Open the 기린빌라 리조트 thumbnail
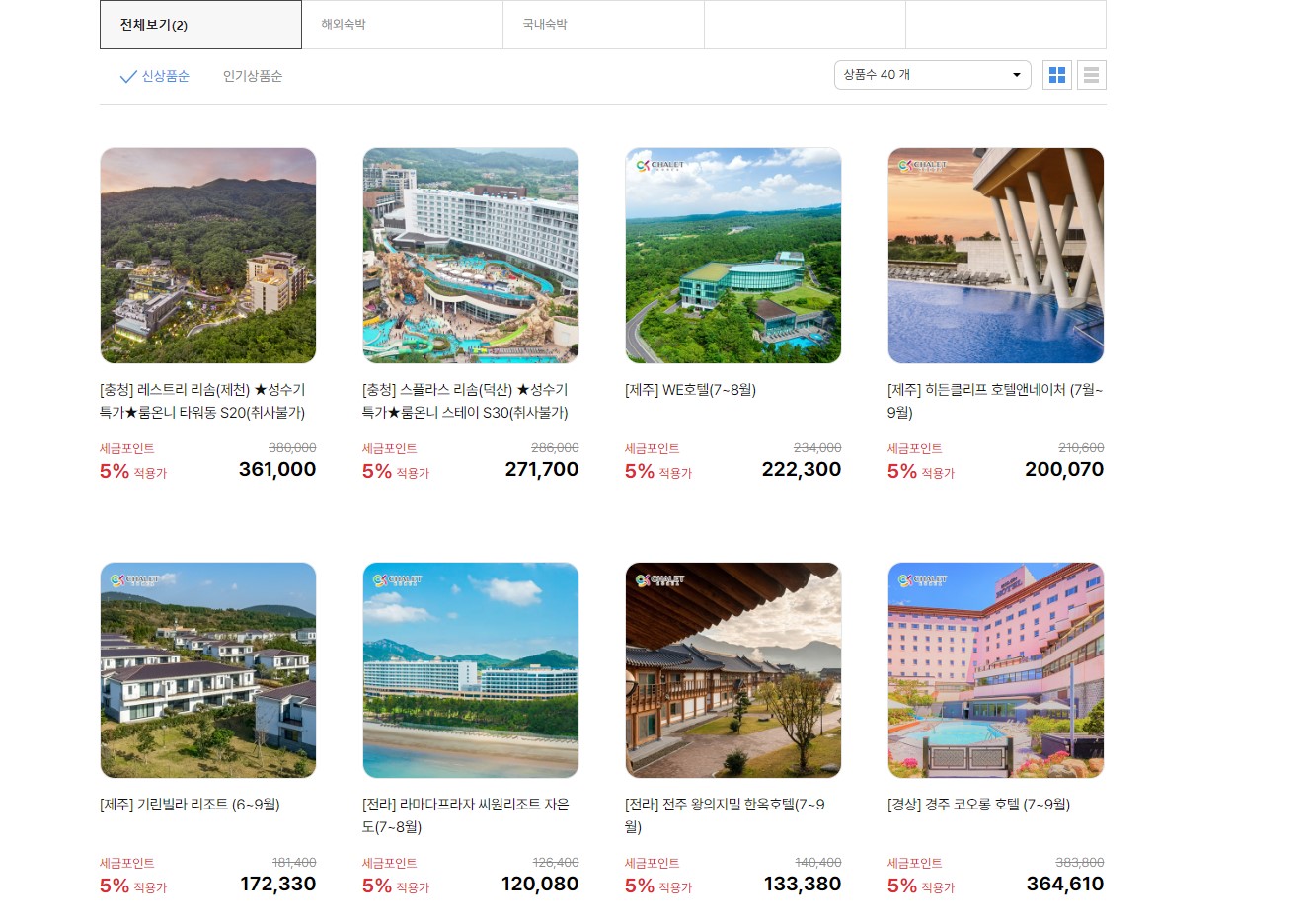Viewport: 1310px width, 924px height. click(x=208, y=670)
